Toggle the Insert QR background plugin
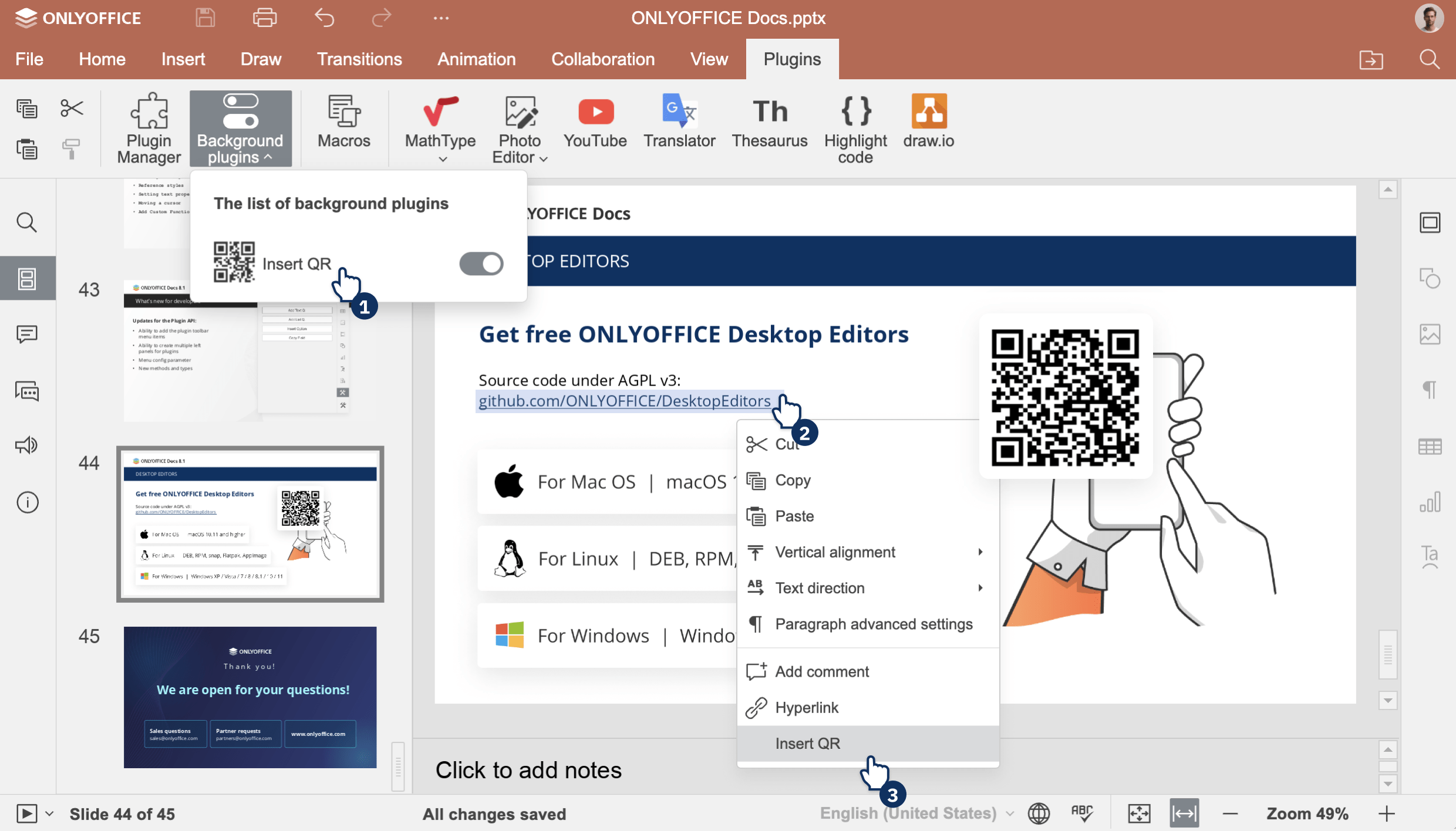This screenshot has height=831, width=1456. (480, 262)
